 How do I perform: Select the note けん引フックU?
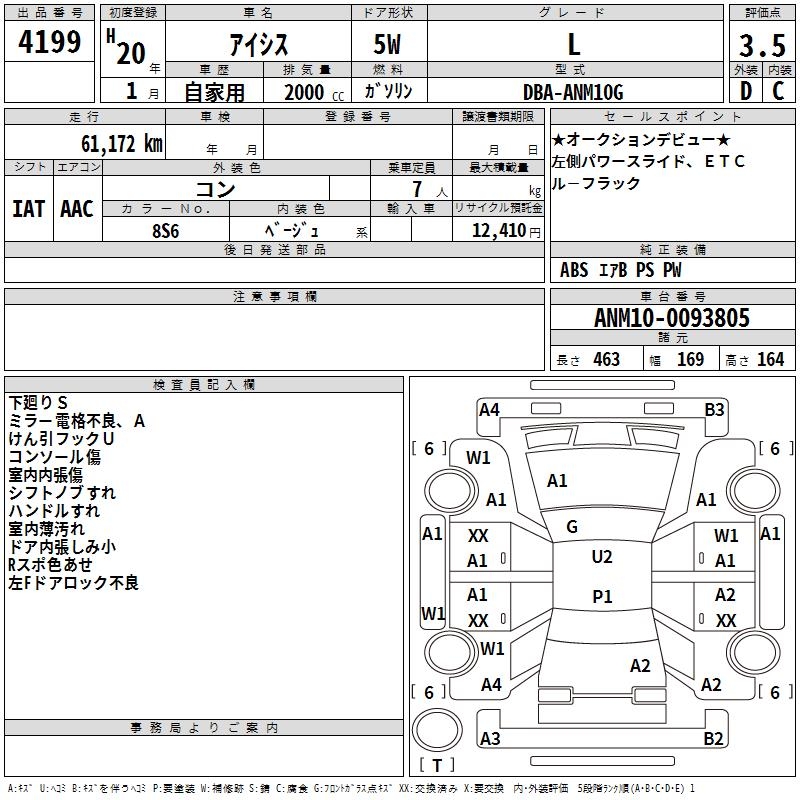click(61, 439)
